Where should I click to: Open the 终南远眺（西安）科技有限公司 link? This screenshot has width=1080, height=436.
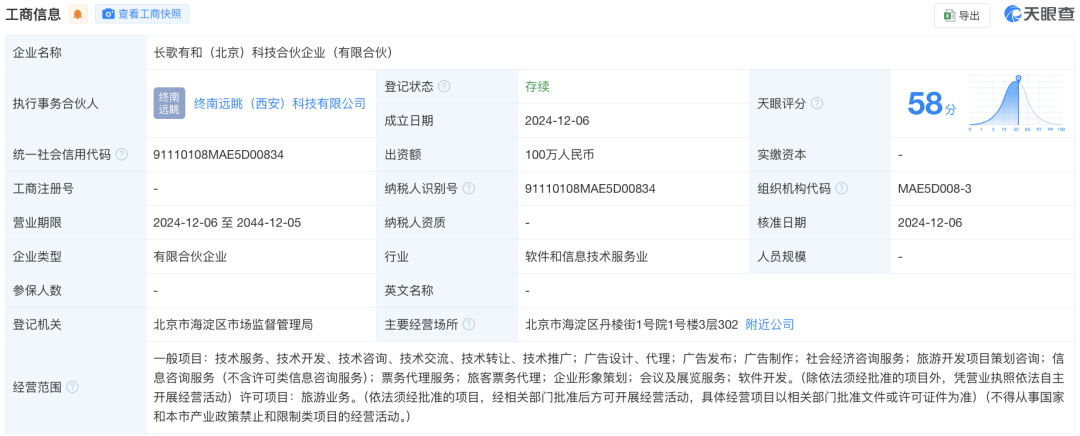pyautogui.click(x=280, y=104)
